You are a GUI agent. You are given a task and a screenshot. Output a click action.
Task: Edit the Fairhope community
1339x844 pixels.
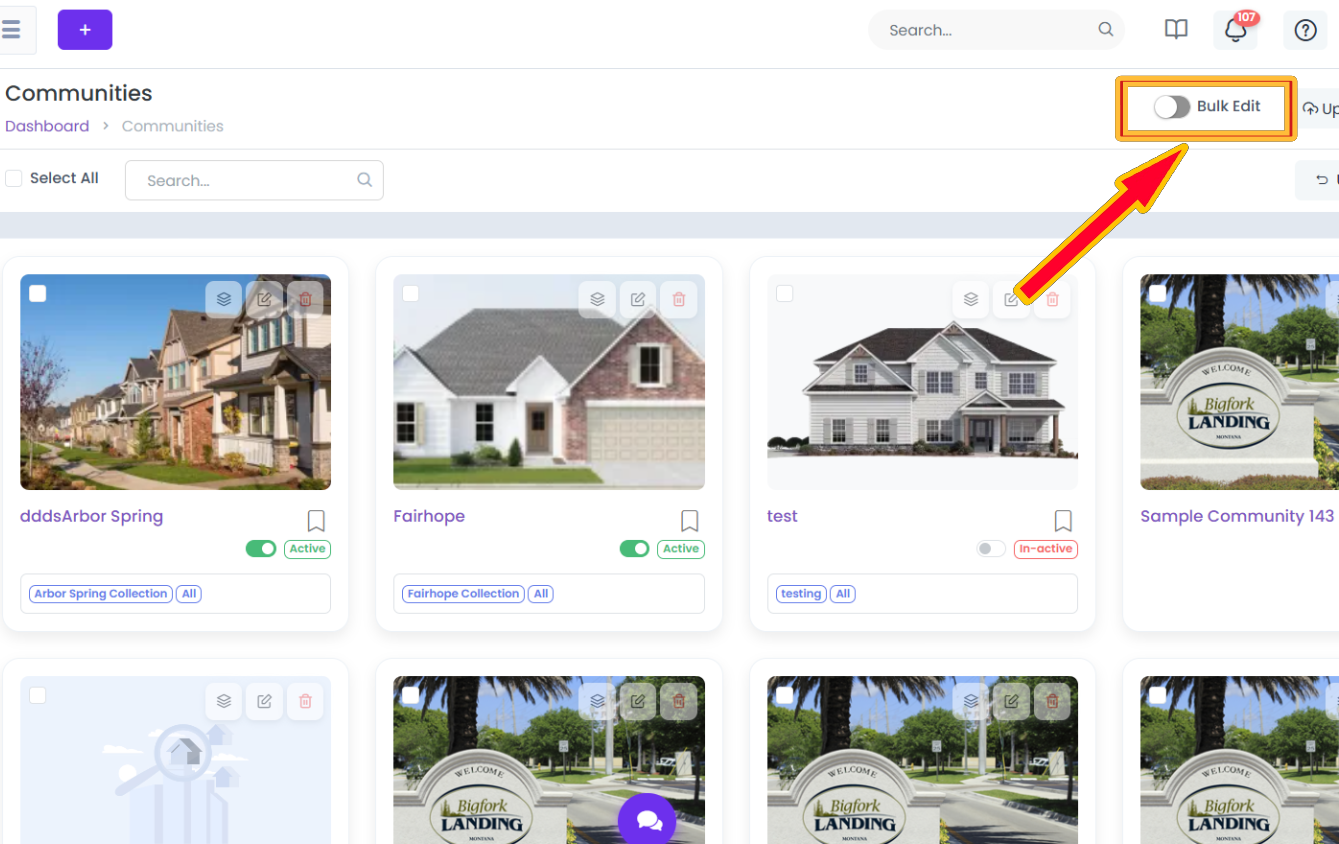click(638, 299)
